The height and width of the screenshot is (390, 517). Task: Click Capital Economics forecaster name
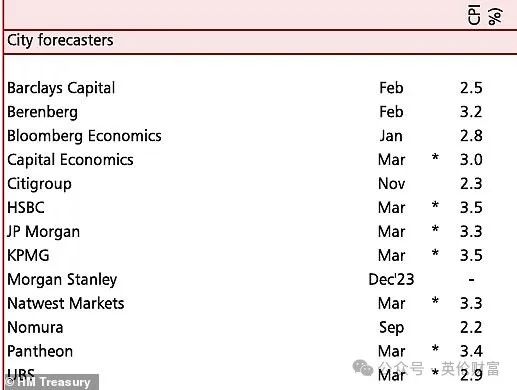pos(70,160)
